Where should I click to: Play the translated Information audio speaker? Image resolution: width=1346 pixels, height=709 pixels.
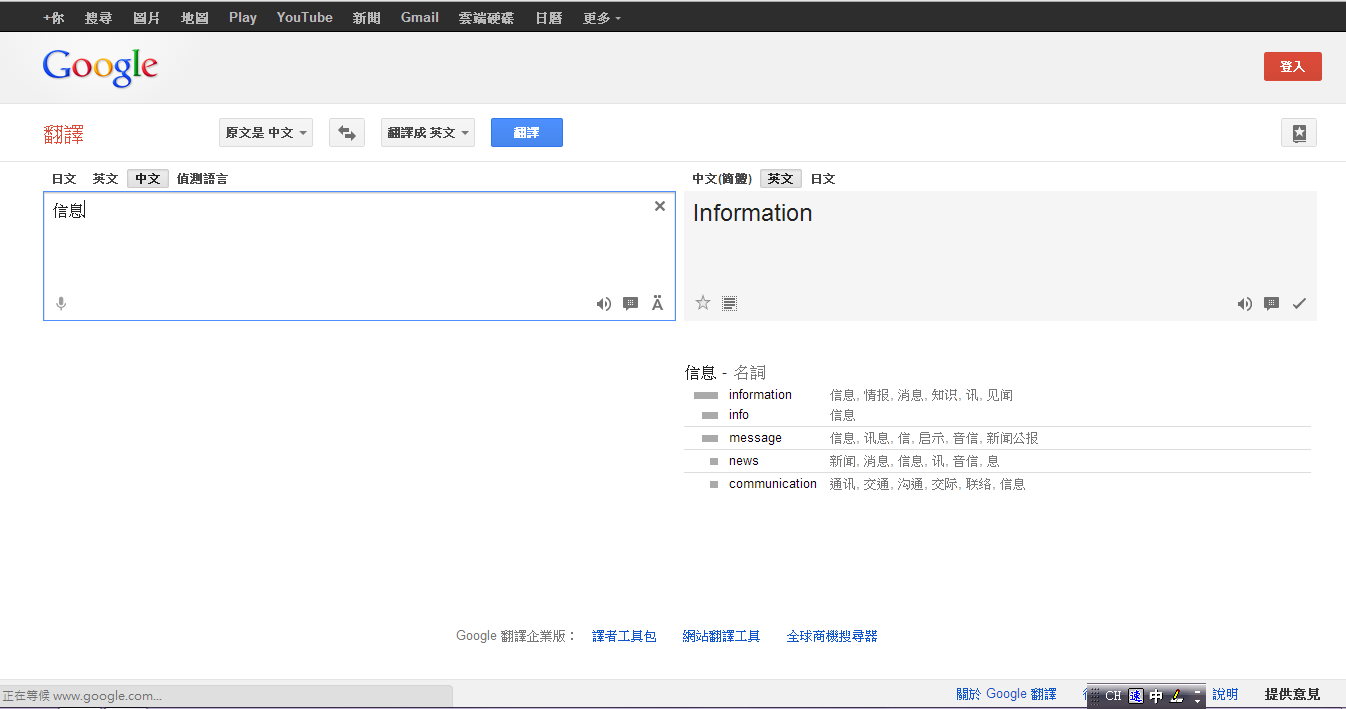[1245, 304]
